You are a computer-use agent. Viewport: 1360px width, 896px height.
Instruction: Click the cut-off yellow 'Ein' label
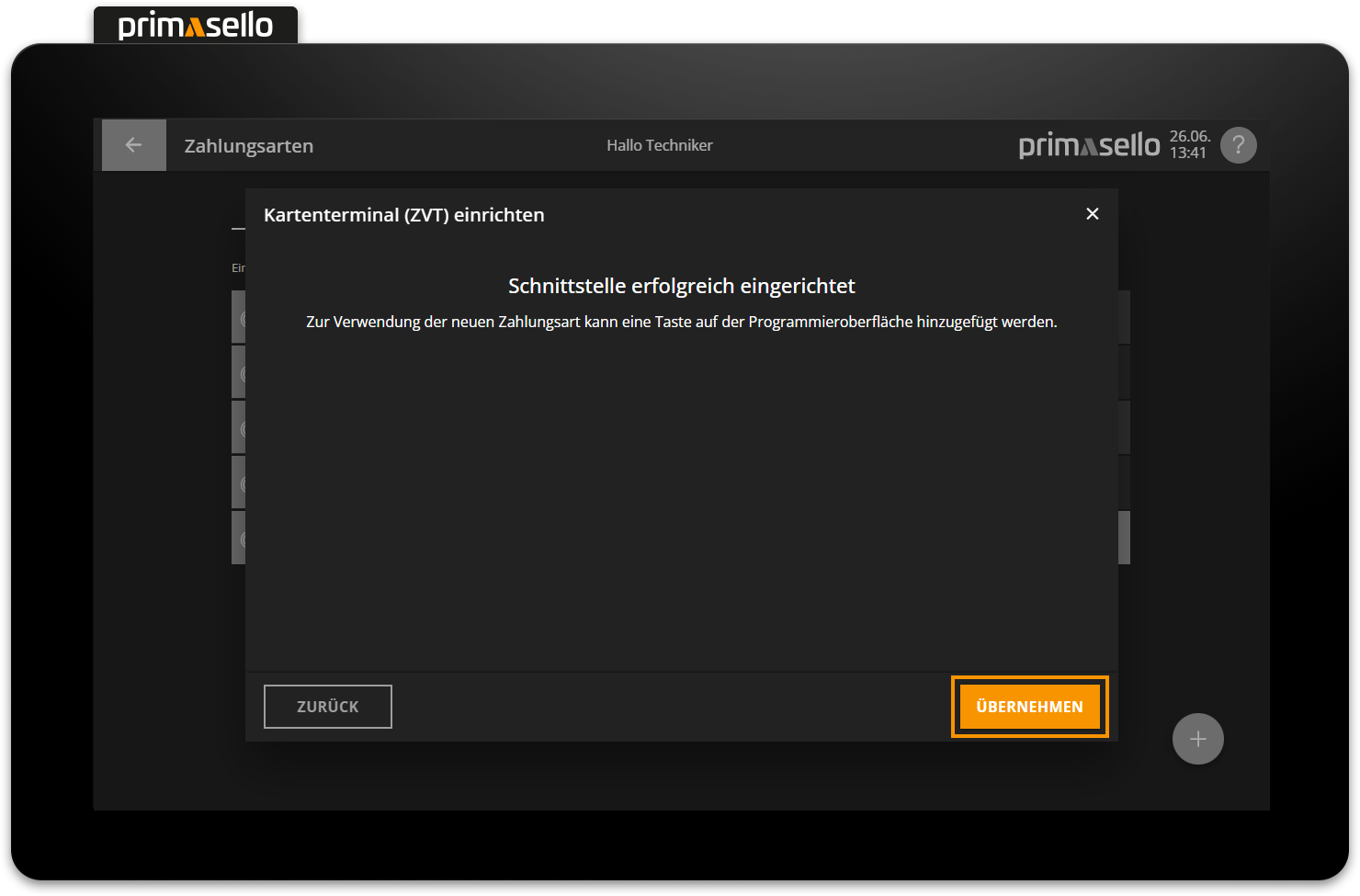coord(238,268)
